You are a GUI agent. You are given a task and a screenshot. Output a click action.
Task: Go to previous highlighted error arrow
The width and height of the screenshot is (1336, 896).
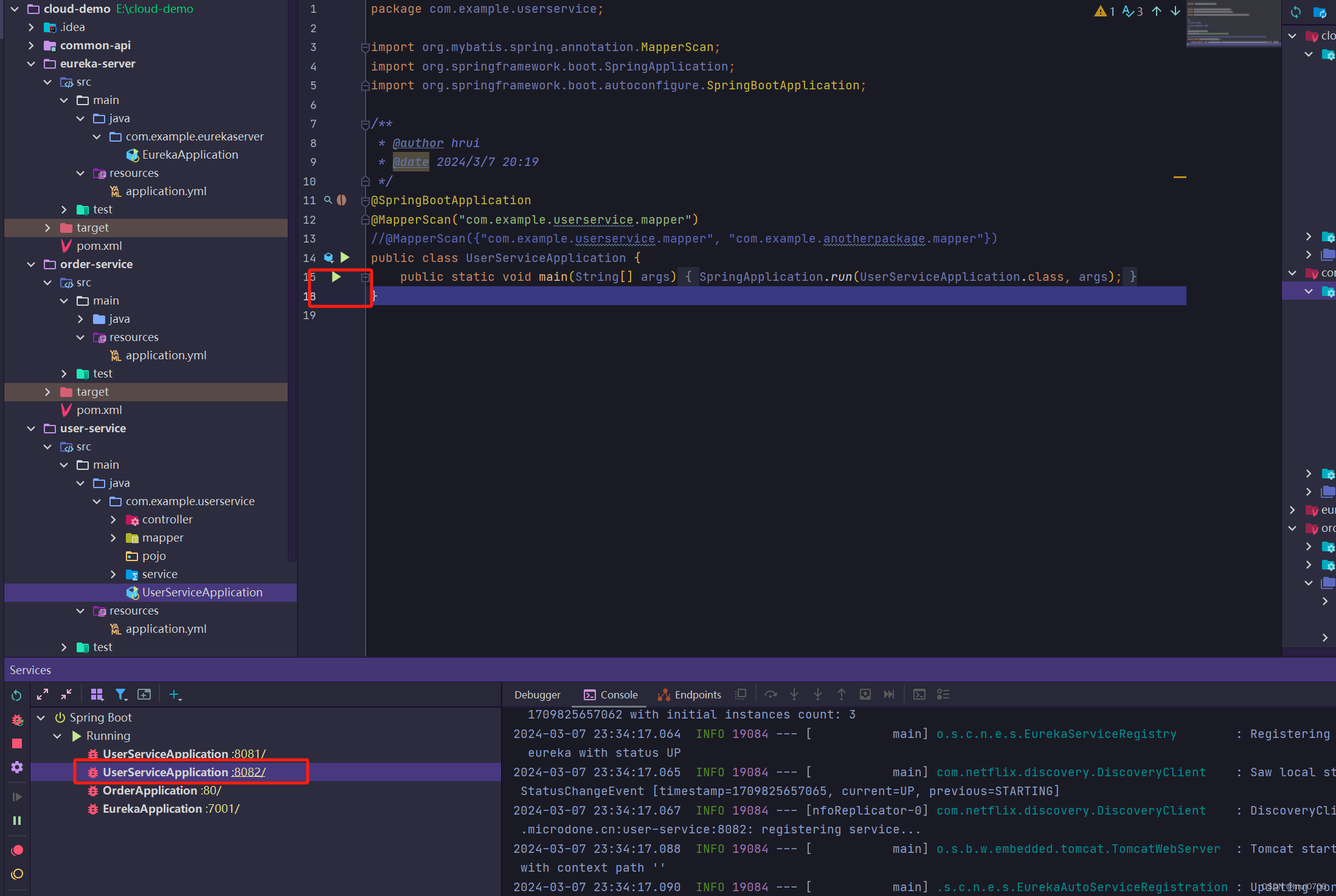(x=1157, y=11)
